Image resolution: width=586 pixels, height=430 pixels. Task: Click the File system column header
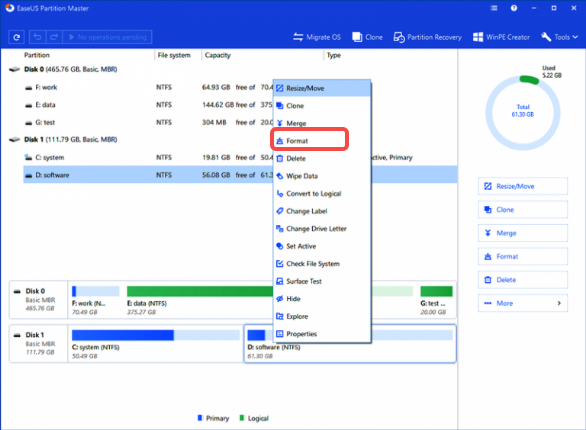(174, 55)
